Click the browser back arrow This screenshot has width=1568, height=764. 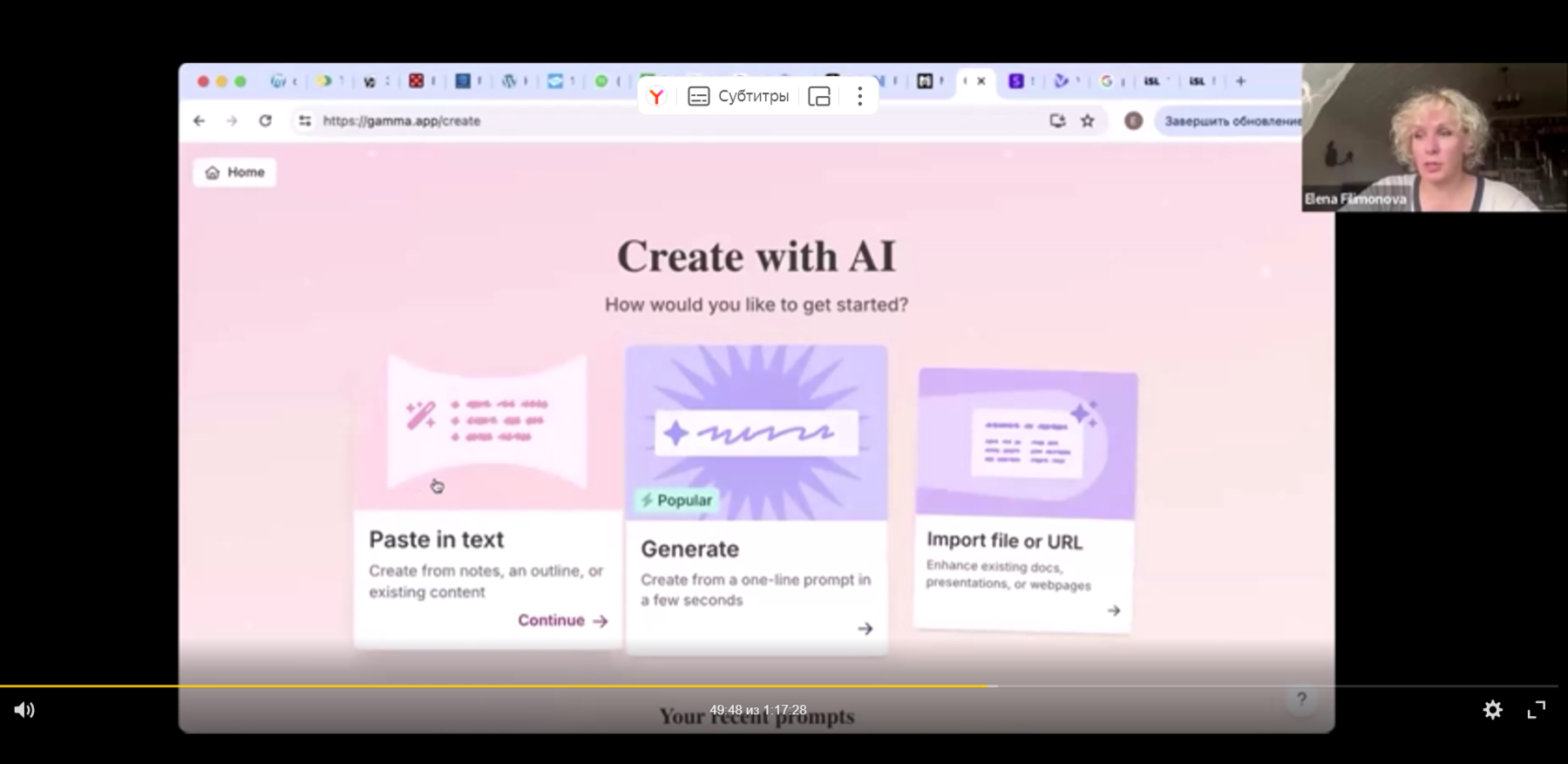(199, 121)
